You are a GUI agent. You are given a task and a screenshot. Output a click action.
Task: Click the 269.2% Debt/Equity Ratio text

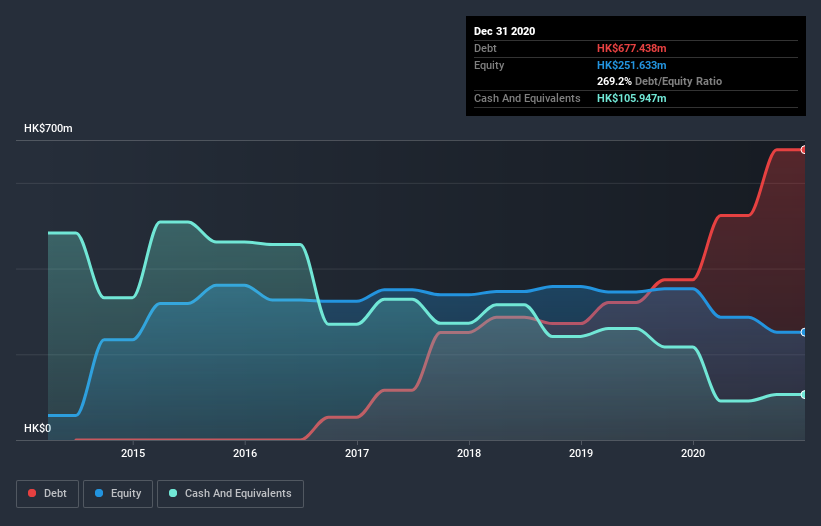659,82
